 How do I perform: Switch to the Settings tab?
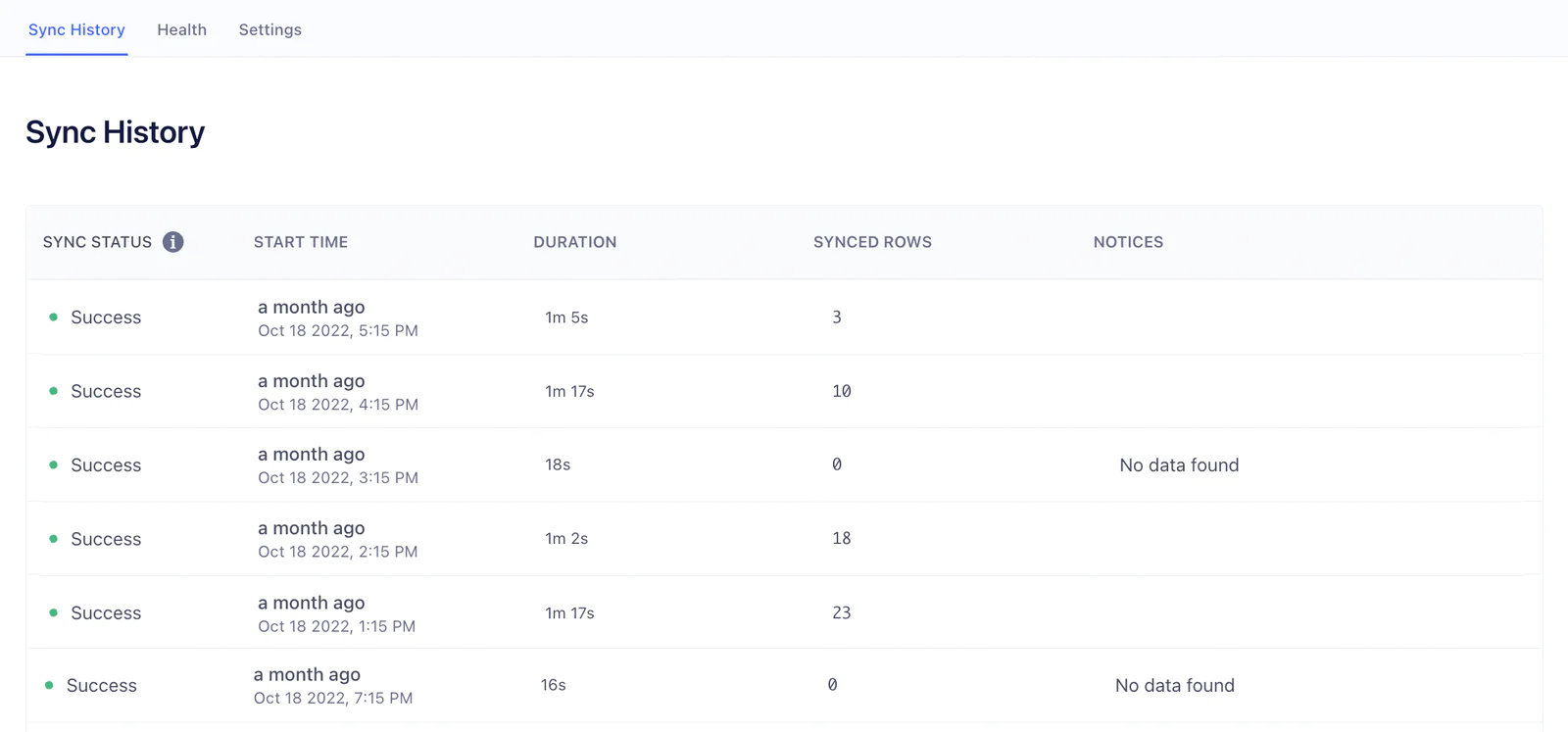269,29
